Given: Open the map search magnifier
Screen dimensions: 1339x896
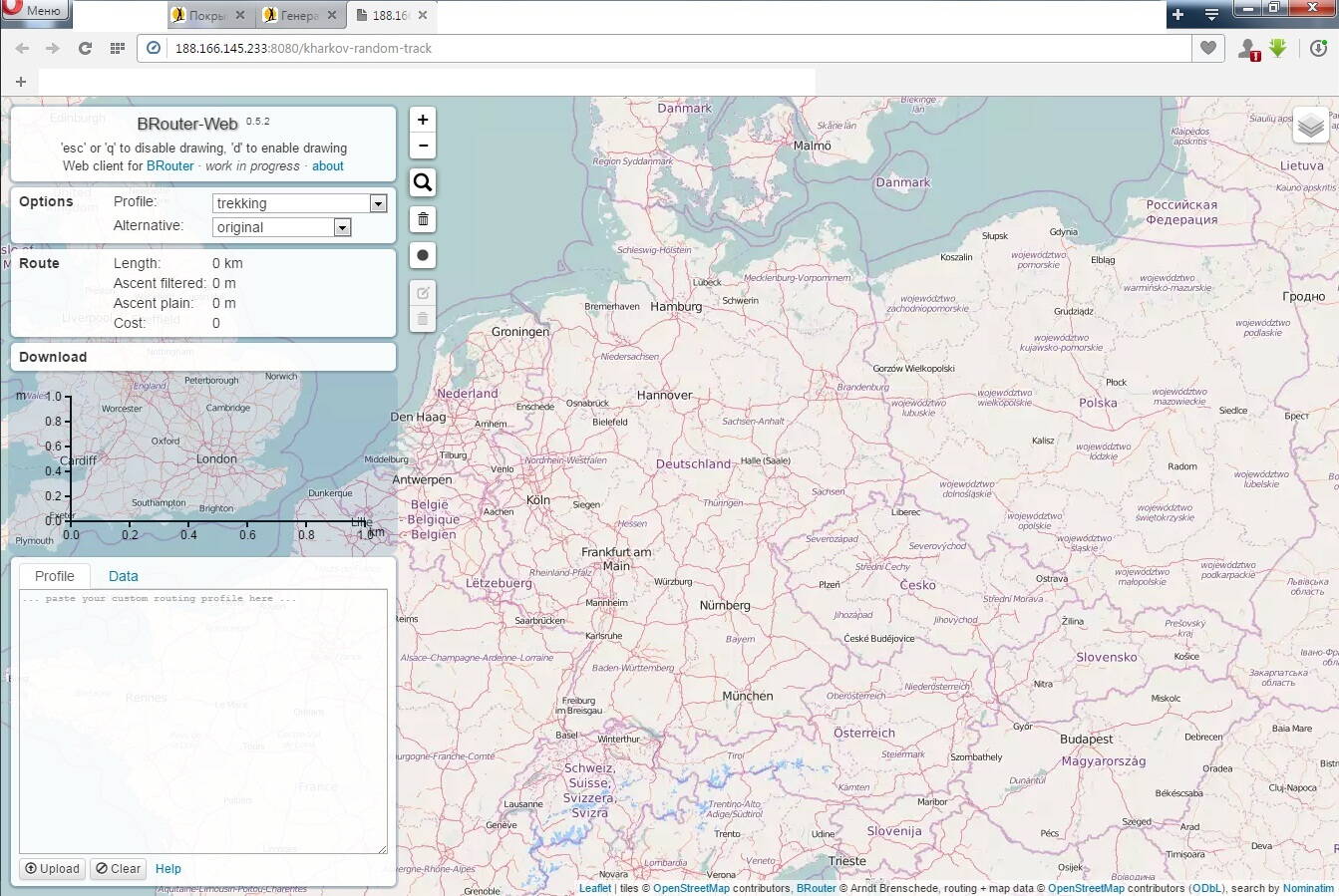Looking at the screenshot, I should 423,182.
